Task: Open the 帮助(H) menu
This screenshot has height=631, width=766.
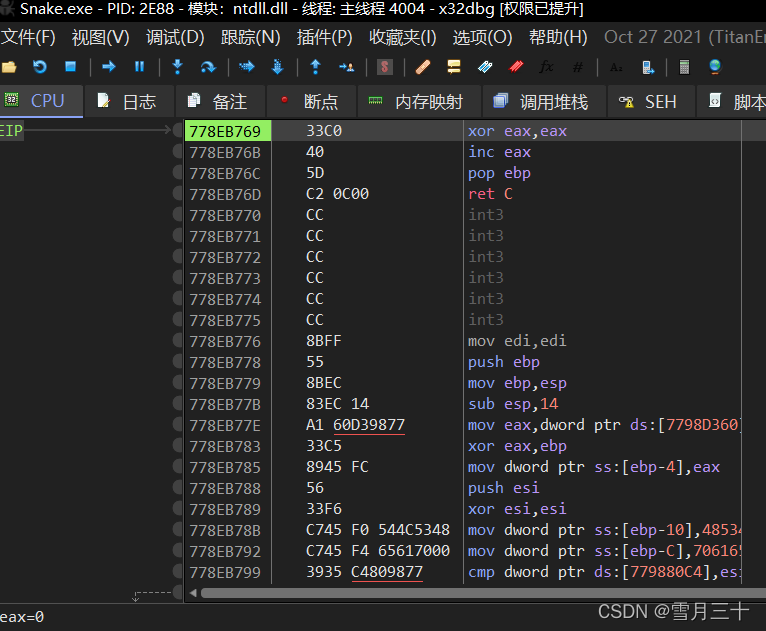Action: coord(558,37)
